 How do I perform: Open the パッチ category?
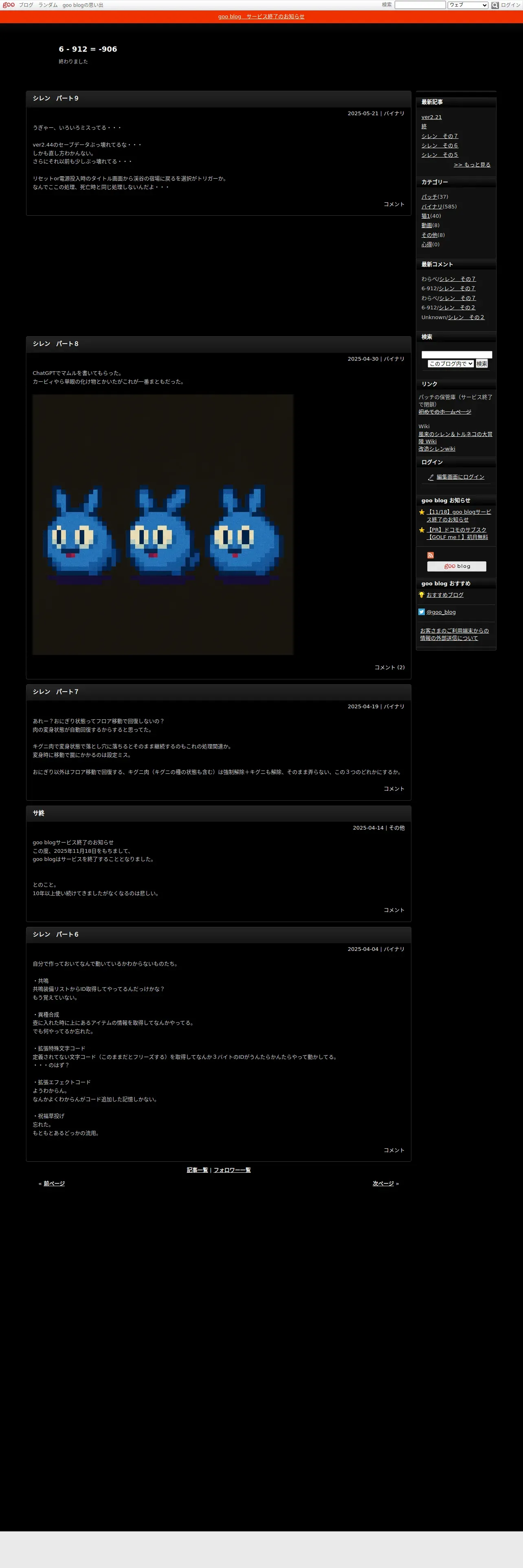(429, 197)
